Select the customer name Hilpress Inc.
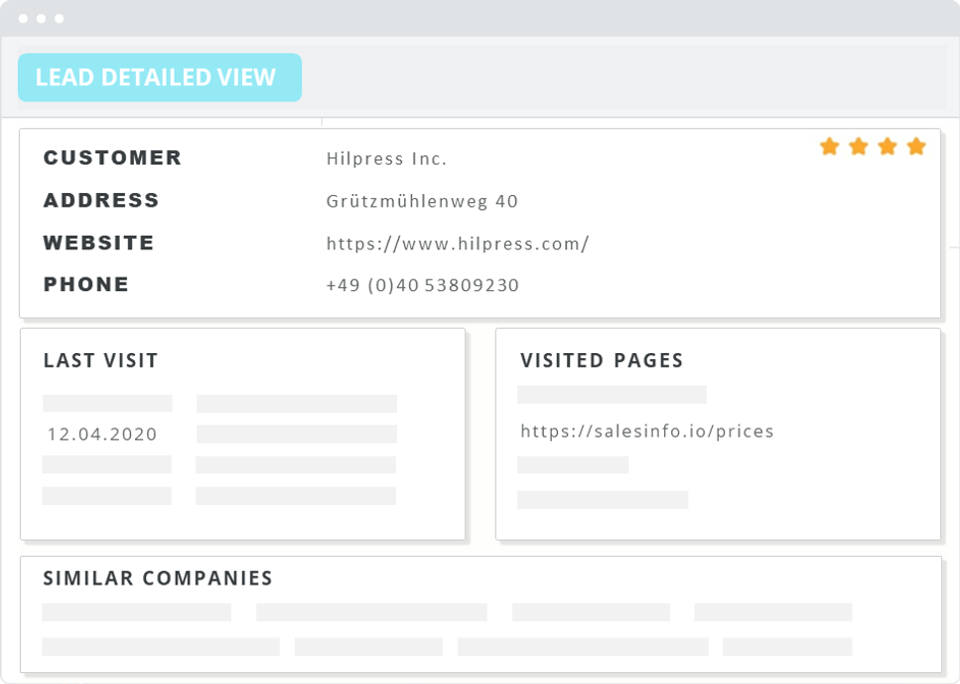The width and height of the screenshot is (960, 684). (x=386, y=159)
